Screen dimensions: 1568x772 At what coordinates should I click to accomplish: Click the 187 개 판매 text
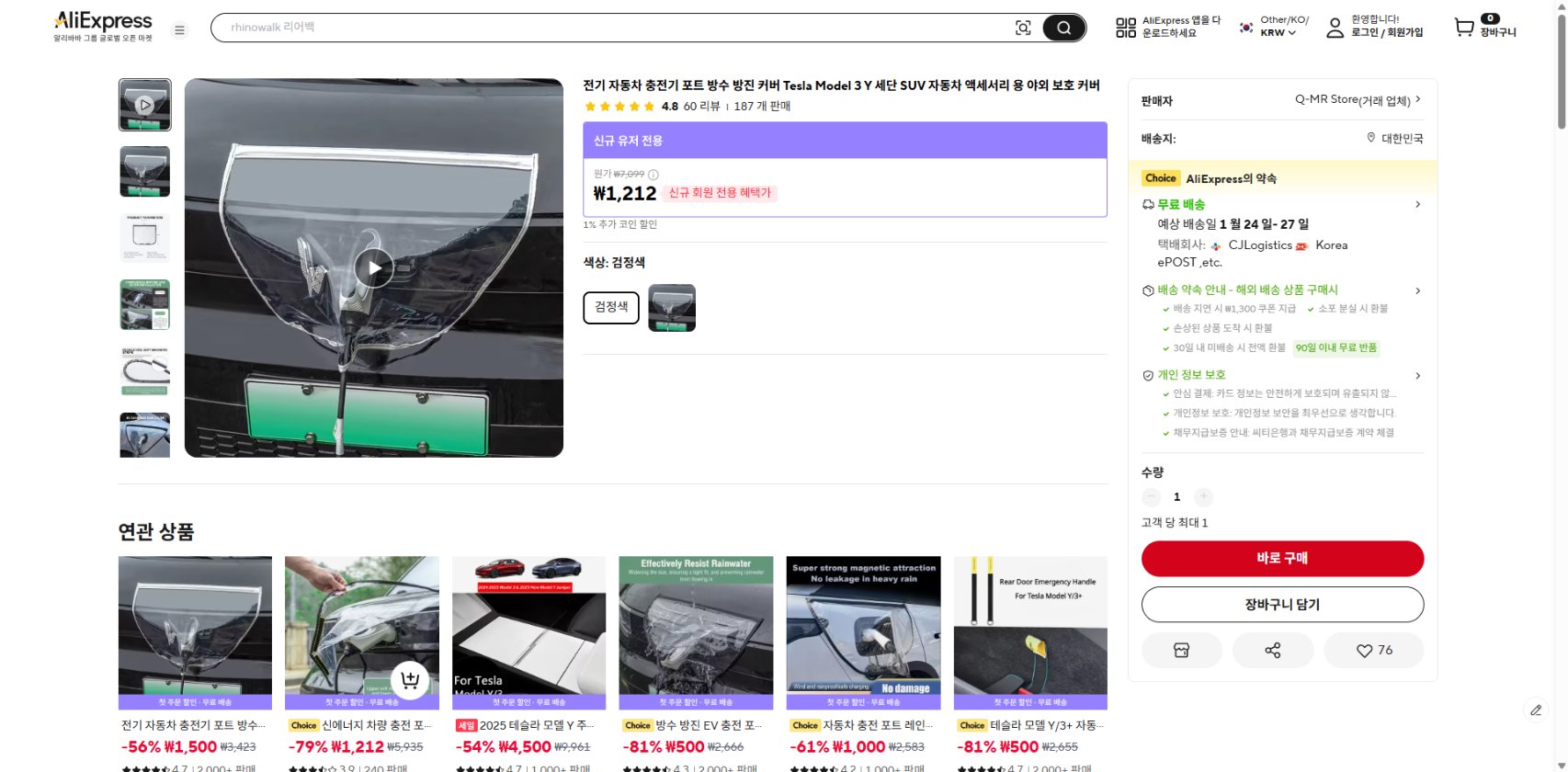(762, 107)
